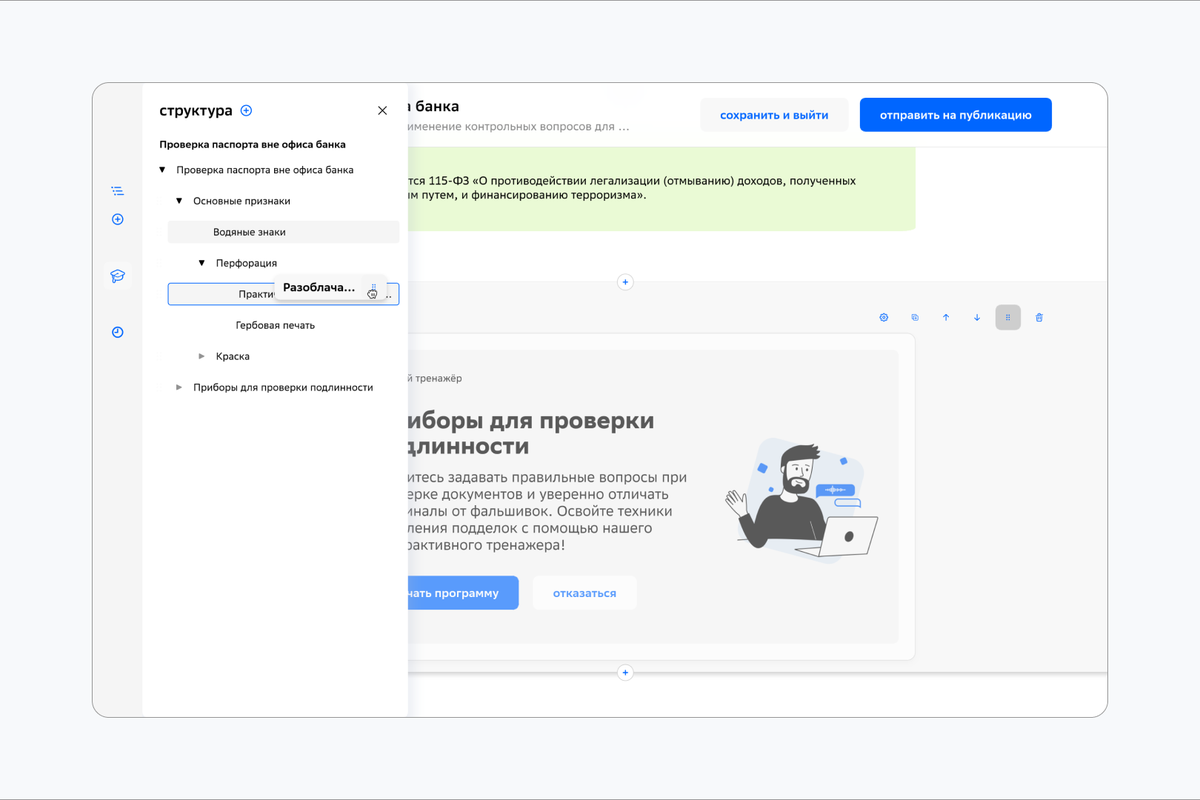Select the 'Гербовая печать' tree item
Image resolution: width=1200 pixels, height=800 pixels.
click(x=275, y=325)
